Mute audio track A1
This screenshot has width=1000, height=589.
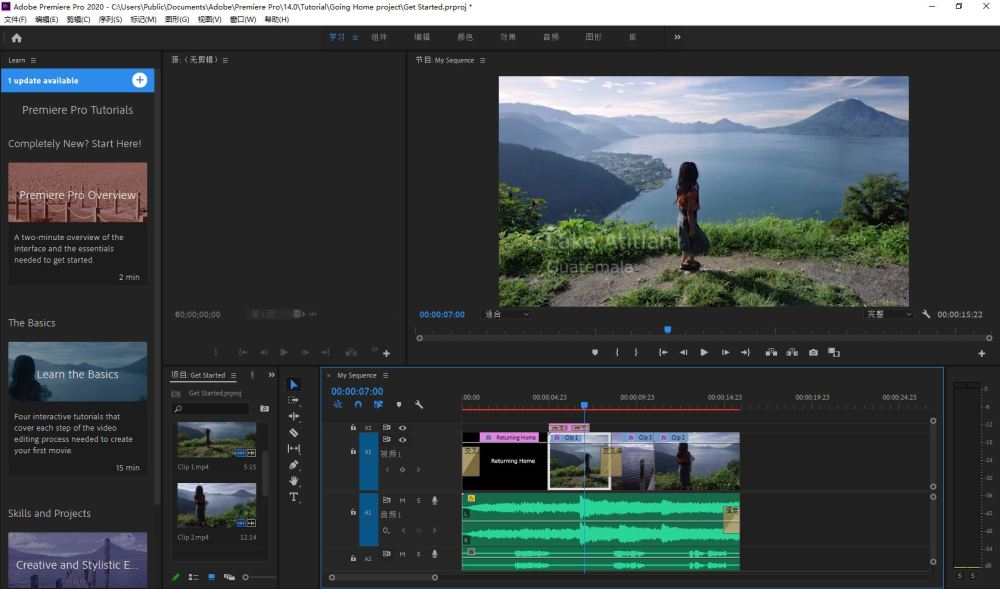[402, 501]
